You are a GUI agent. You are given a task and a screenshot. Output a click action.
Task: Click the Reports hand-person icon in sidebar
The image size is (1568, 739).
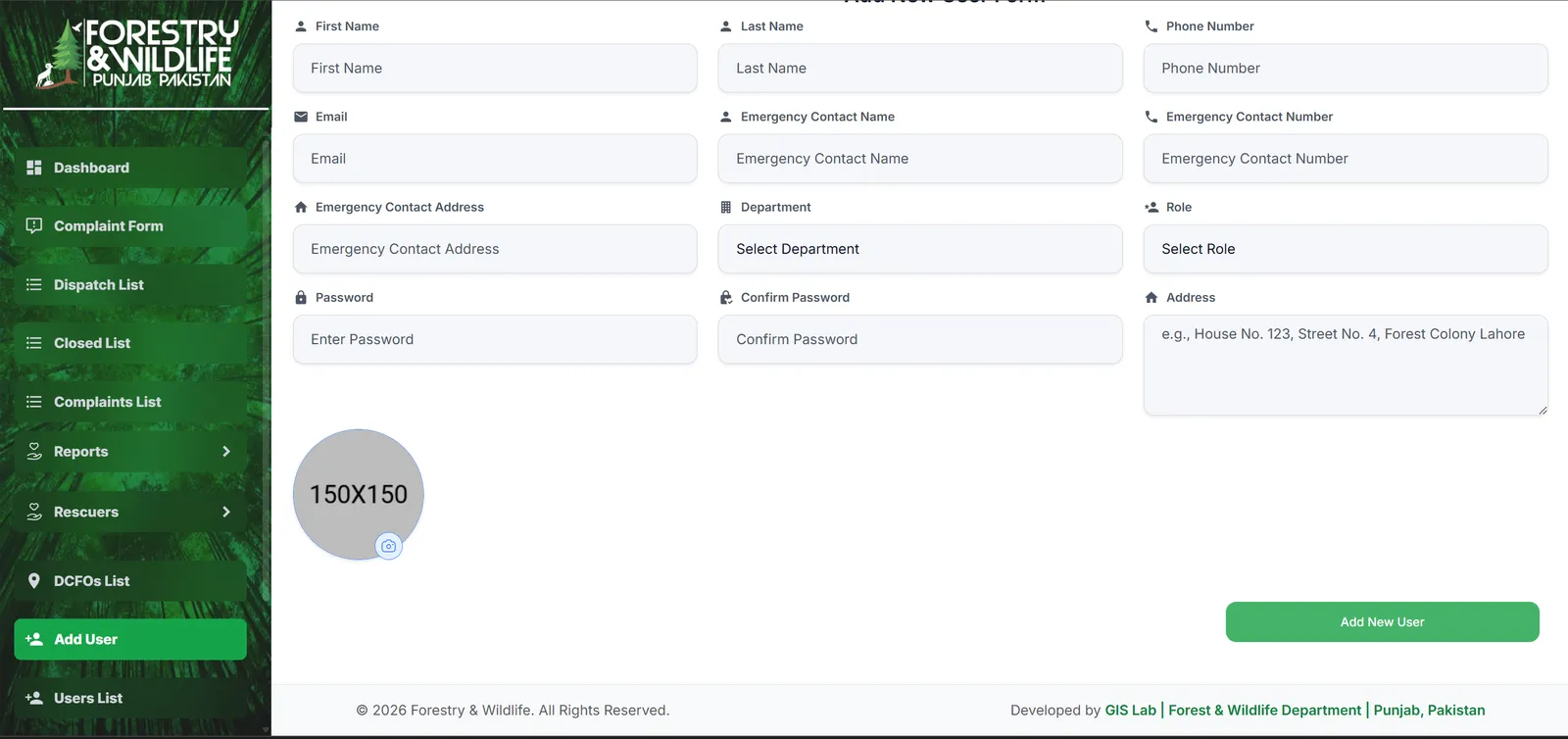click(x=34, y=451)
